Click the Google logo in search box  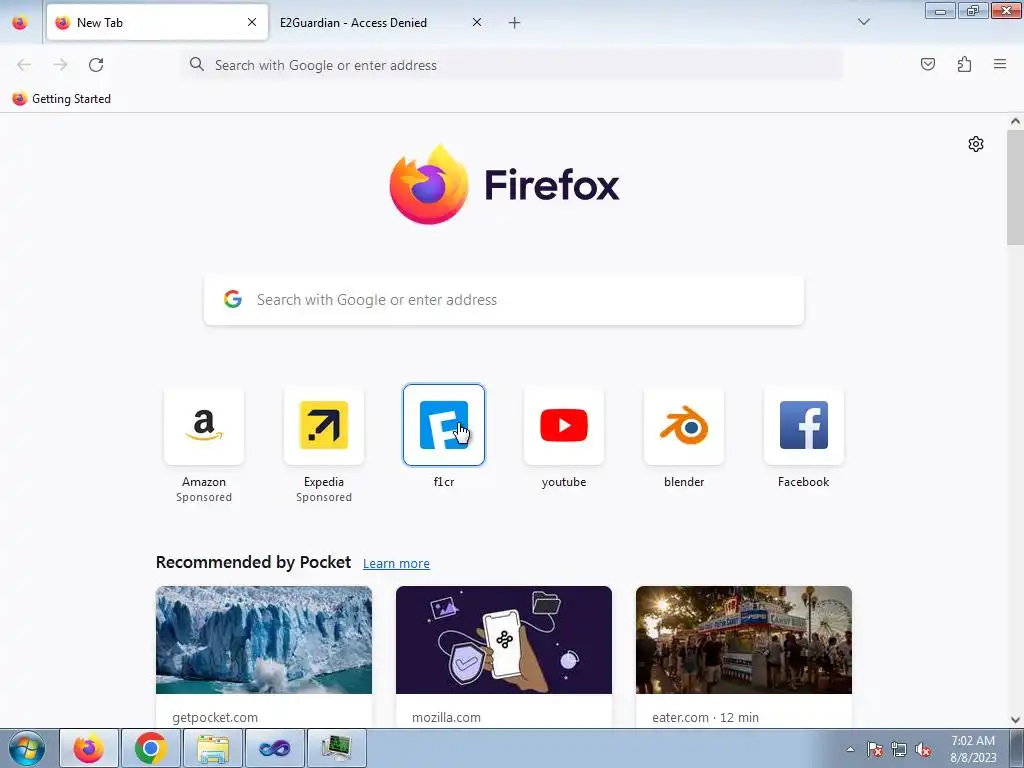(x=232, y=299)
